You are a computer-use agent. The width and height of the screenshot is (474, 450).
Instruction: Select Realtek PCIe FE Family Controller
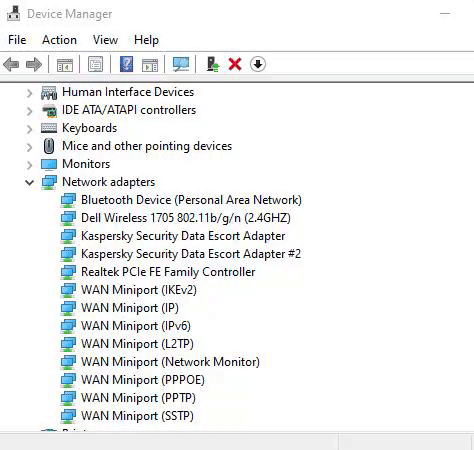pyautogui.click(x=168, y=272)
